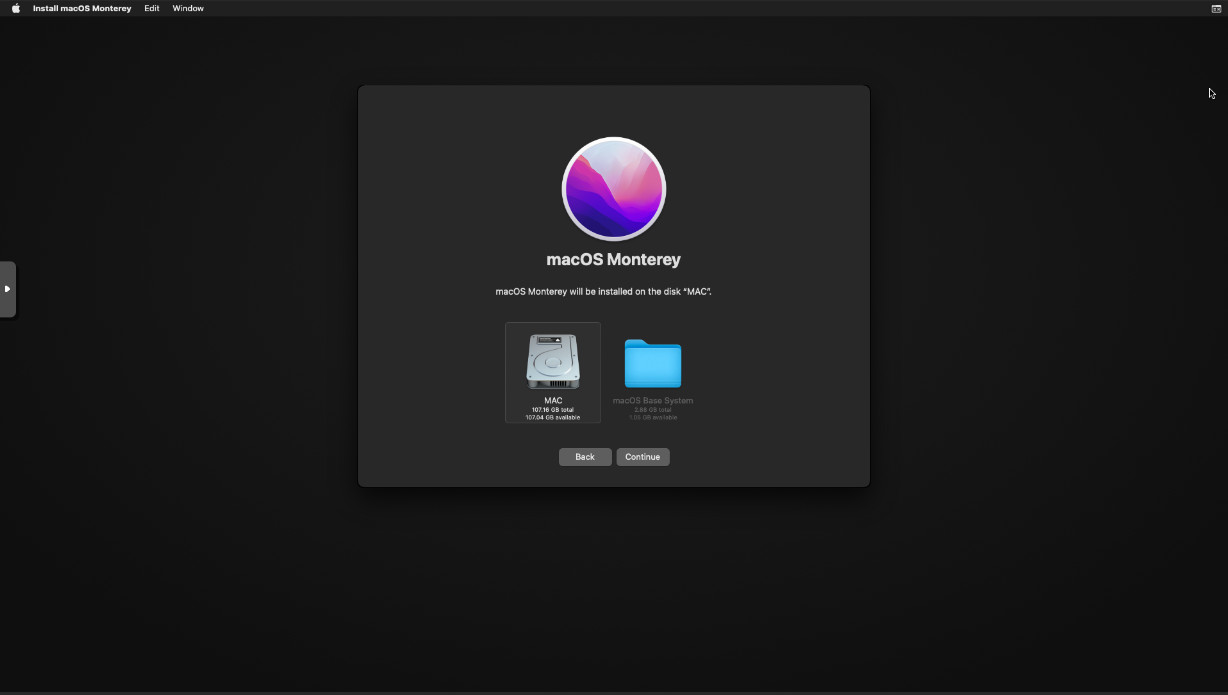Viewport: 1228px width, 695px height.
Task: Click the macOS Base System folder icon
Action: click(x=652, y=363)
